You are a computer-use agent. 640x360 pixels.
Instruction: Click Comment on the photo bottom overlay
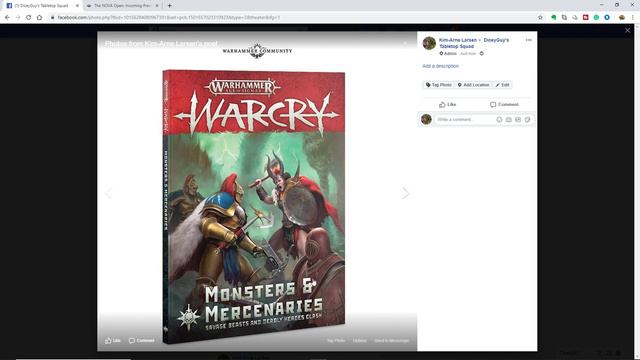(x=142, y=340)
